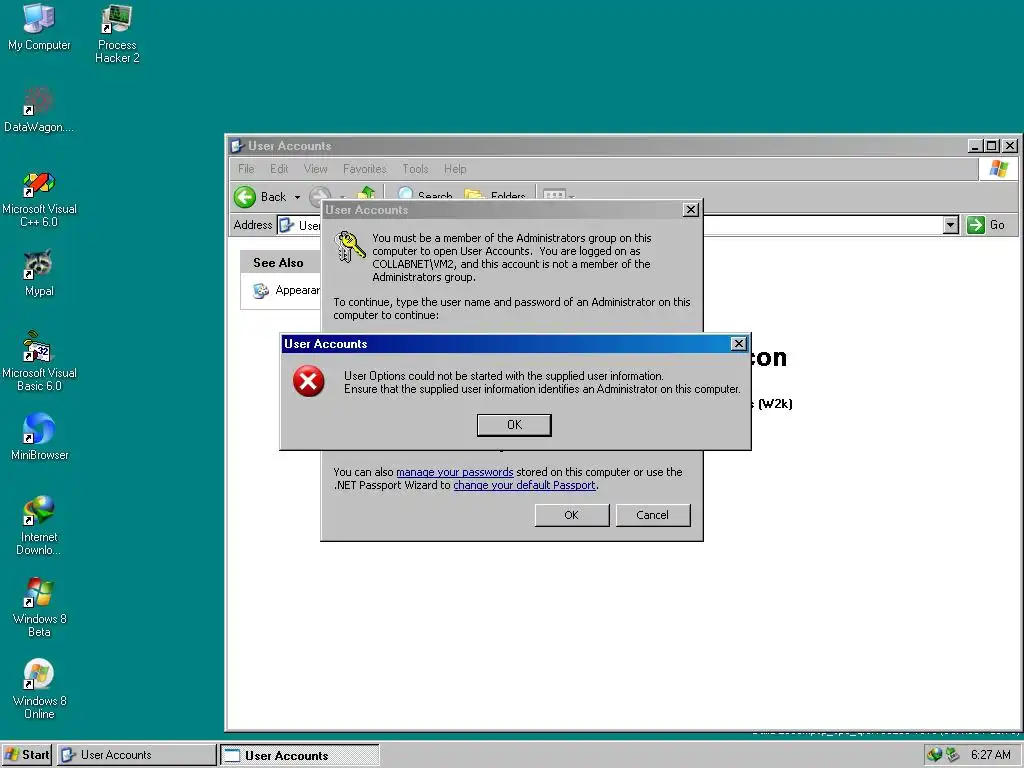Viewport: 1024px width, 768px height.
Task: Switch to the first User Accounts taskbar button
Action: click(136, 755)
